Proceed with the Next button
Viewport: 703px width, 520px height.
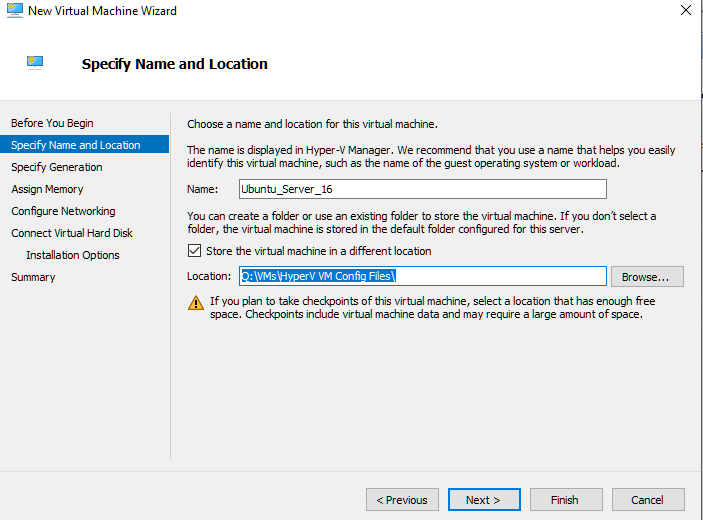[x=484, y=499]
